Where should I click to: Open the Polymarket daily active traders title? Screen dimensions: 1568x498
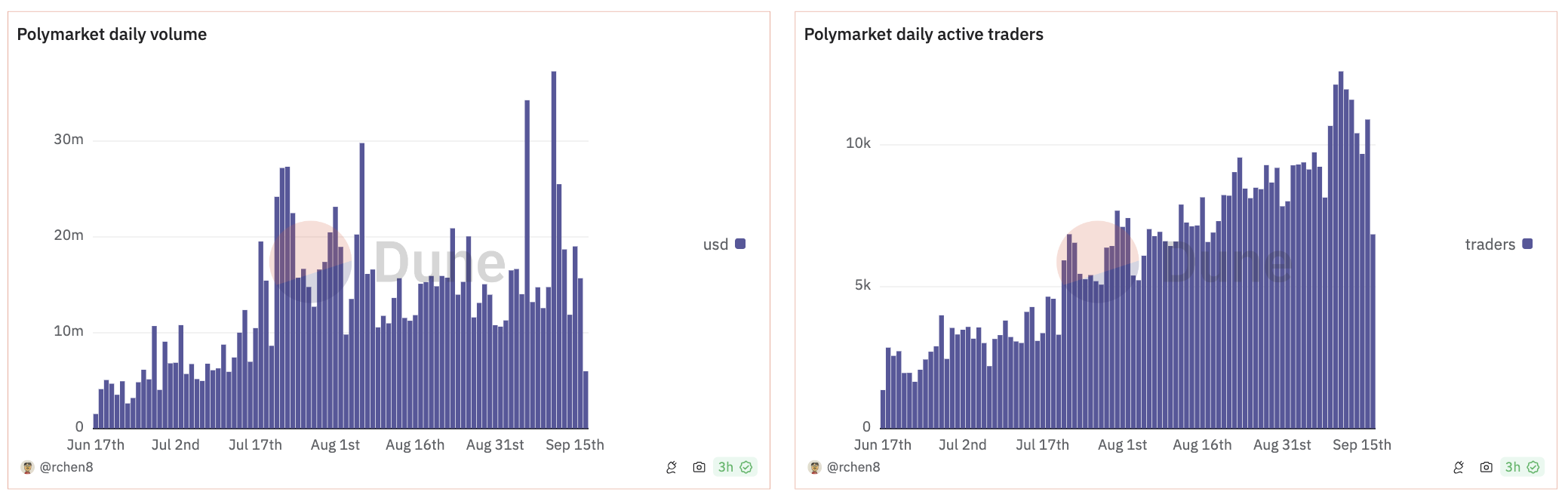[924, 34]
